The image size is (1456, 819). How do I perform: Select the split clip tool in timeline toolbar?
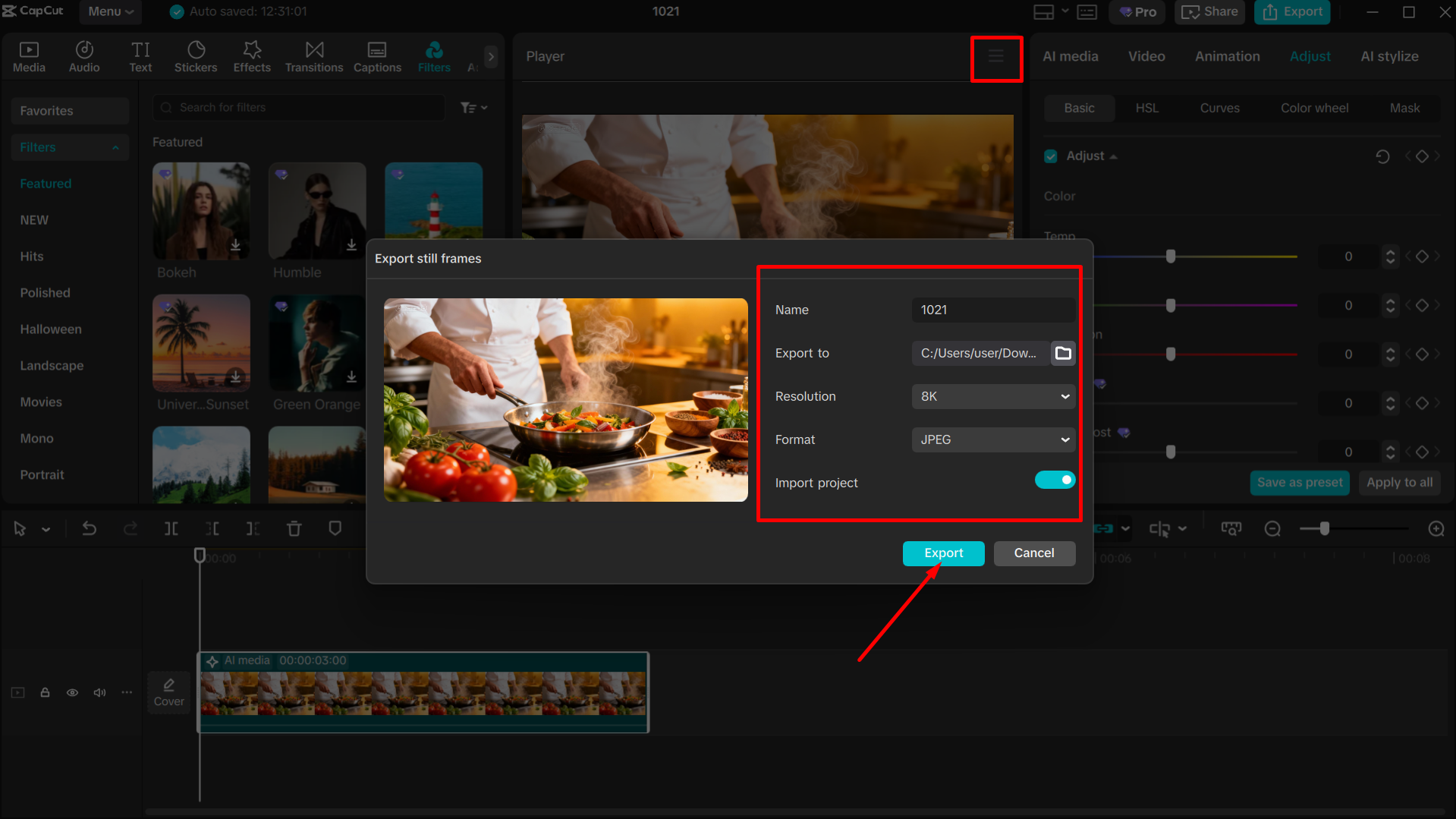pyautogui.click(x=171, y=528)
